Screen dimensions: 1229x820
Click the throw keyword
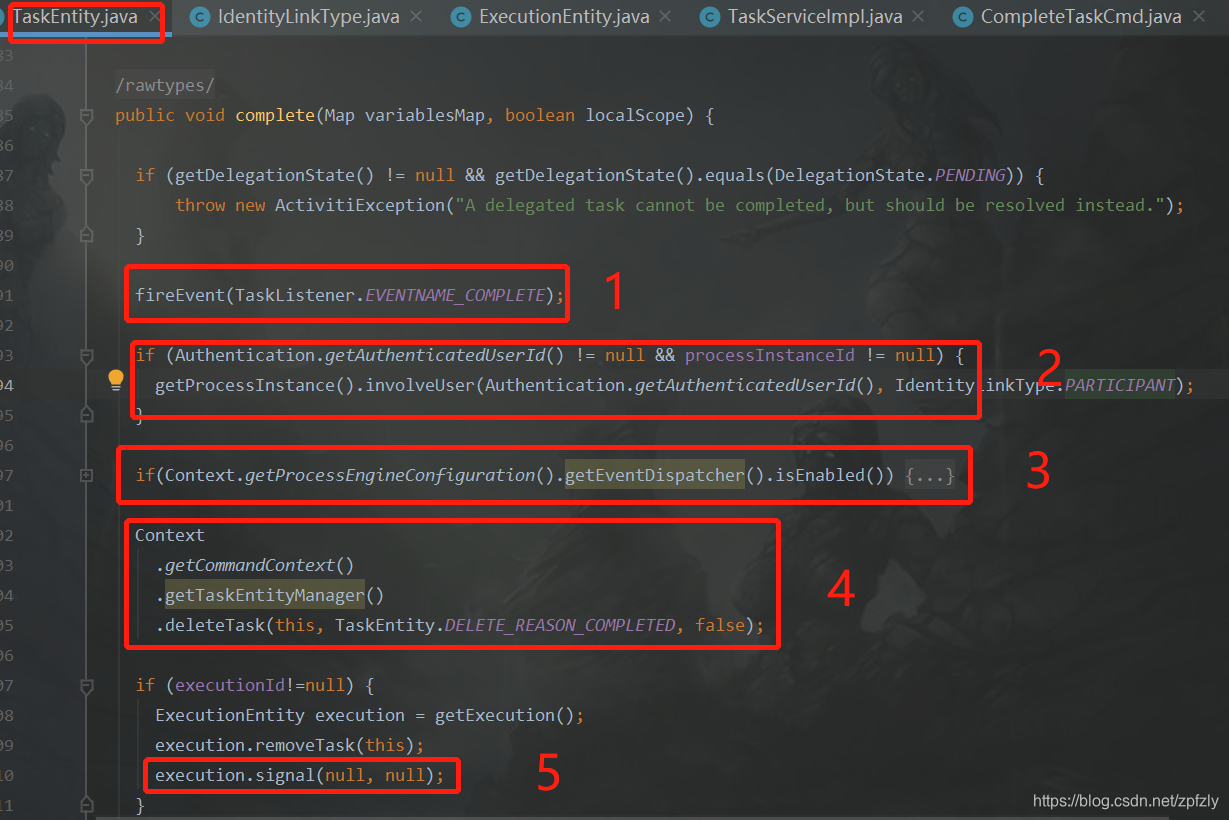point(200,205)
